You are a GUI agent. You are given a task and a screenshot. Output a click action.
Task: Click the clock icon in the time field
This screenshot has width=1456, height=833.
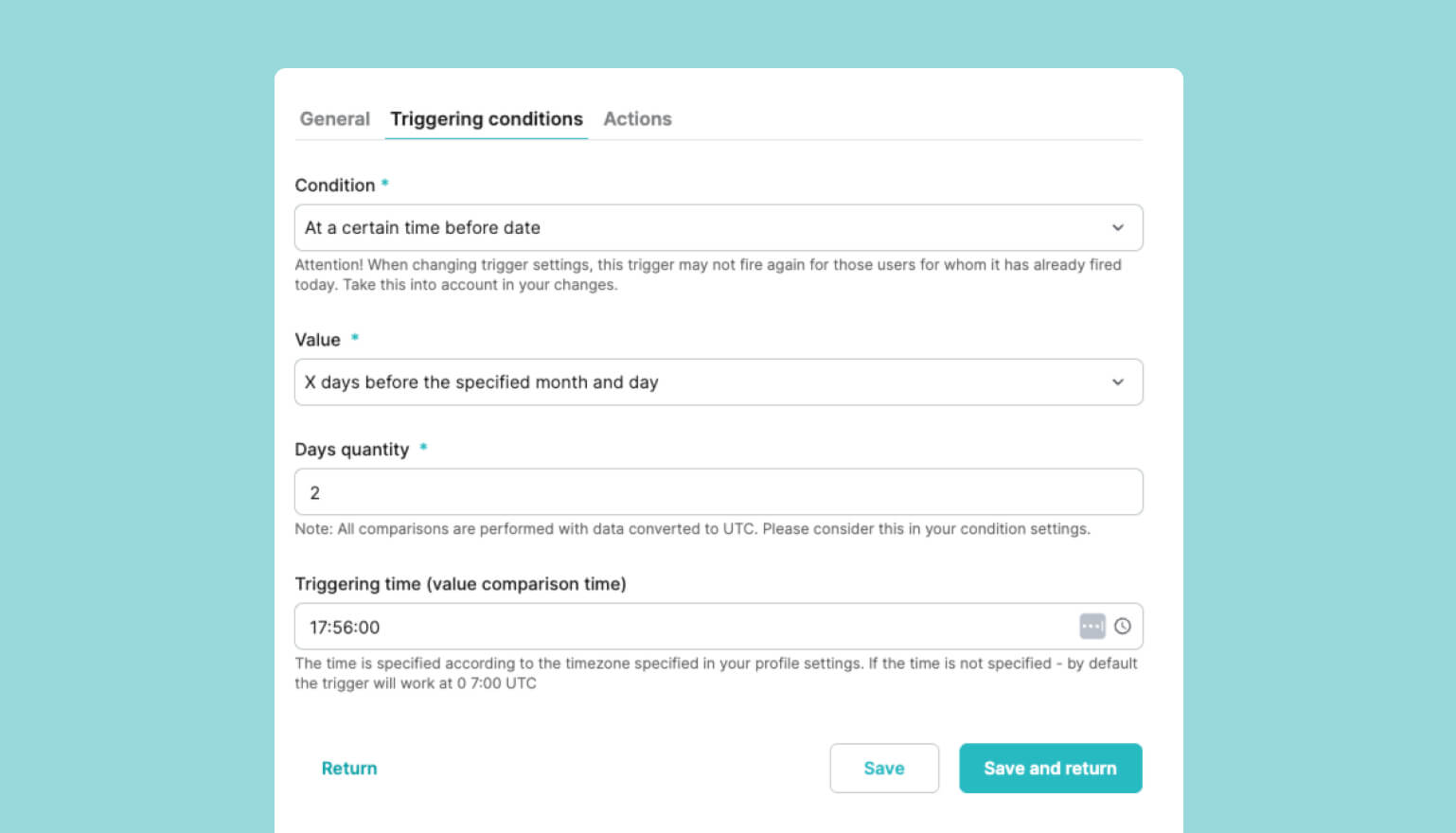click(1123, 626)
